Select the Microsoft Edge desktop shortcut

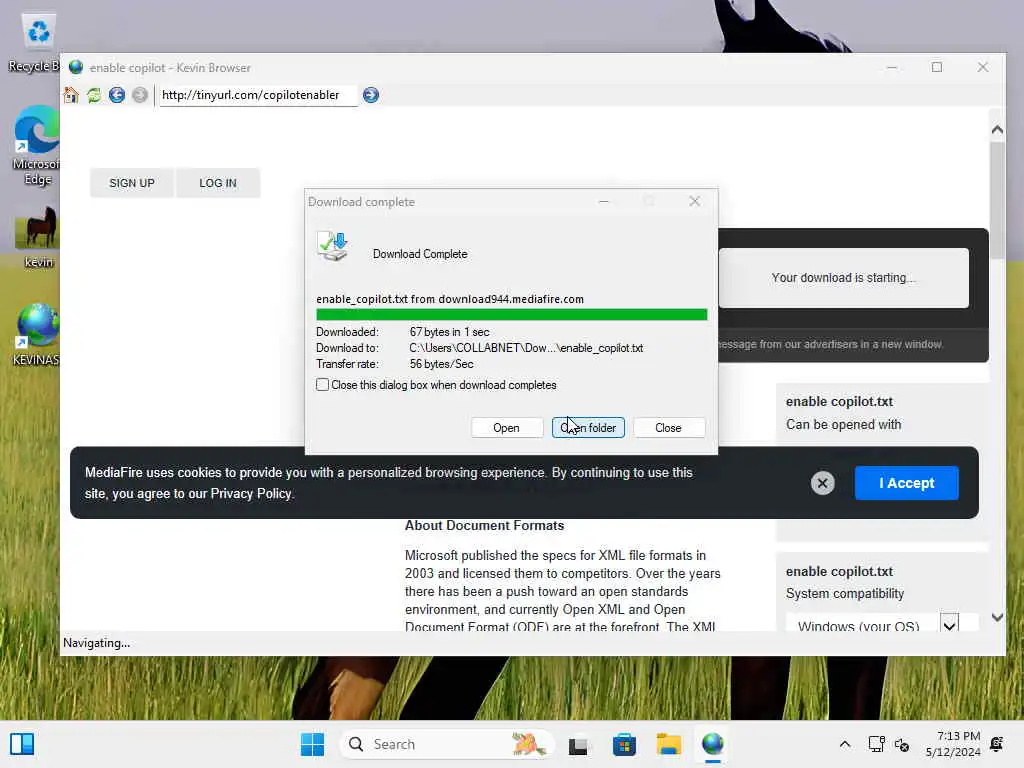tap(37, 146)
